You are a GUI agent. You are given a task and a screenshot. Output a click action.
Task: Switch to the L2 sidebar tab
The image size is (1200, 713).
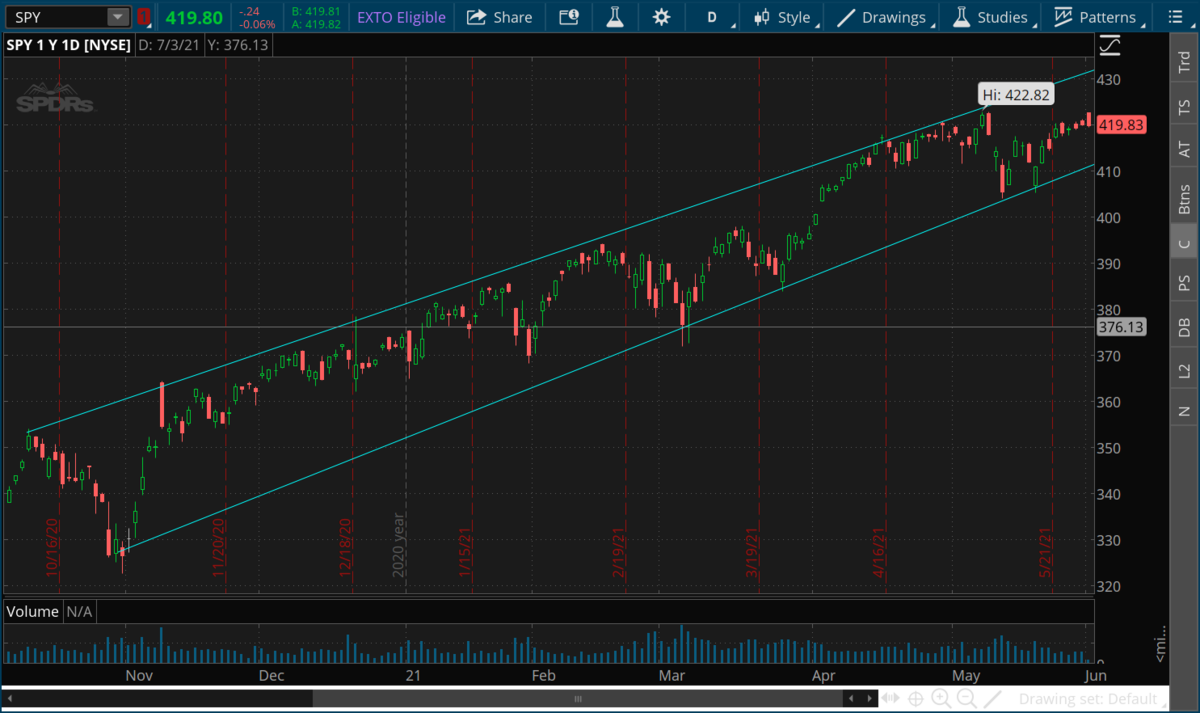pos(1184,370)
